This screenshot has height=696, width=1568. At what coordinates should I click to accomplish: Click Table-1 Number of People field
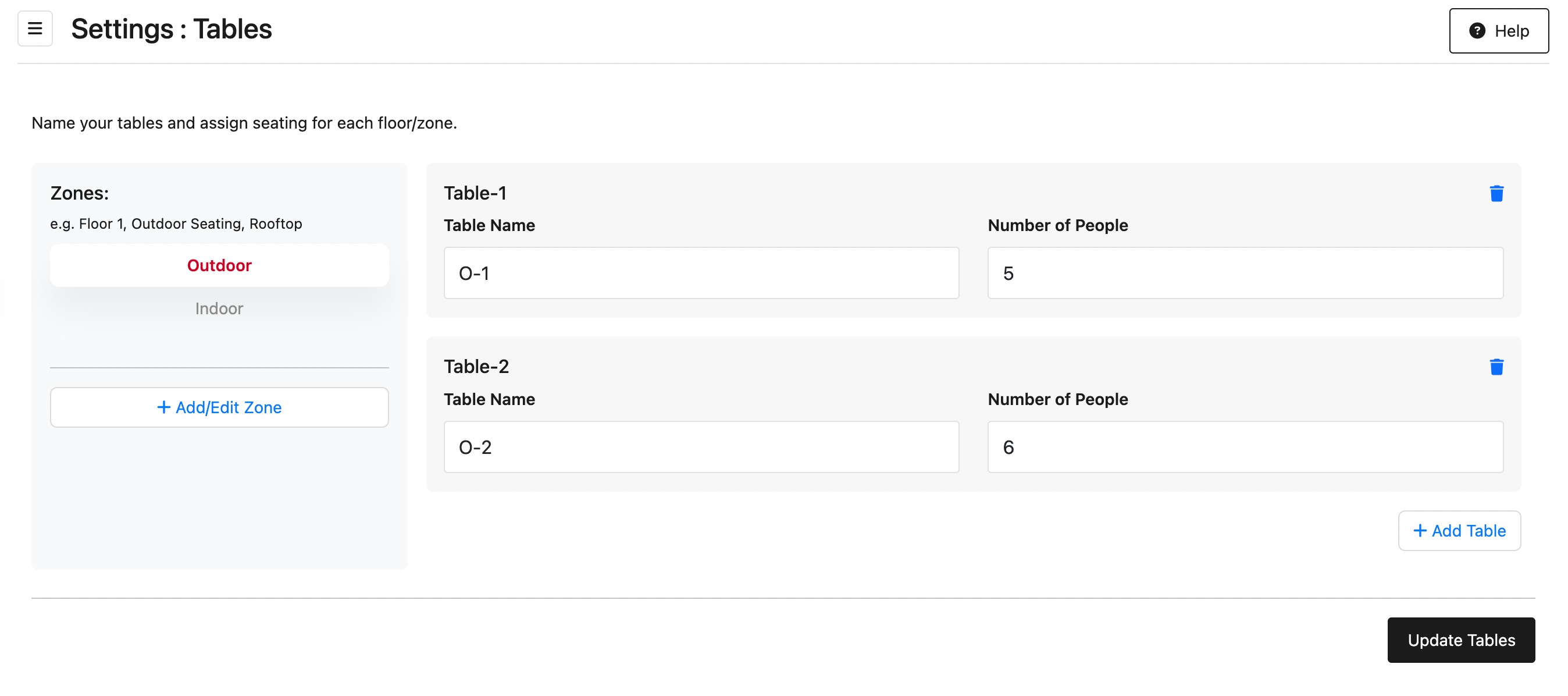[1245, 274]
